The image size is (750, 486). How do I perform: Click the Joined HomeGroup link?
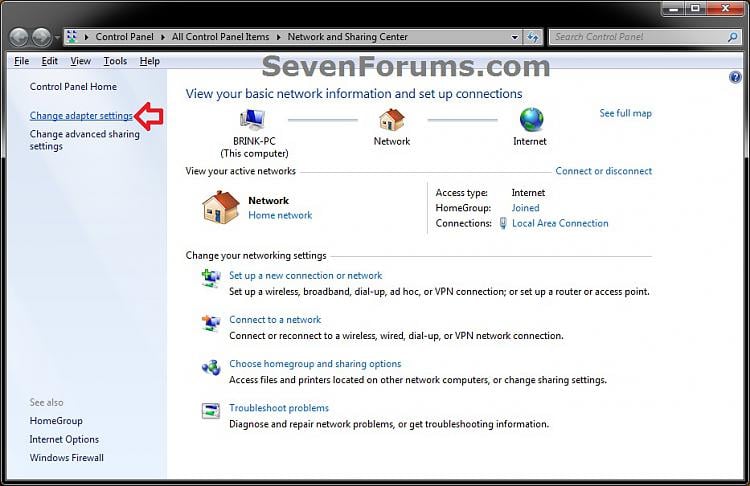point(525,208)
